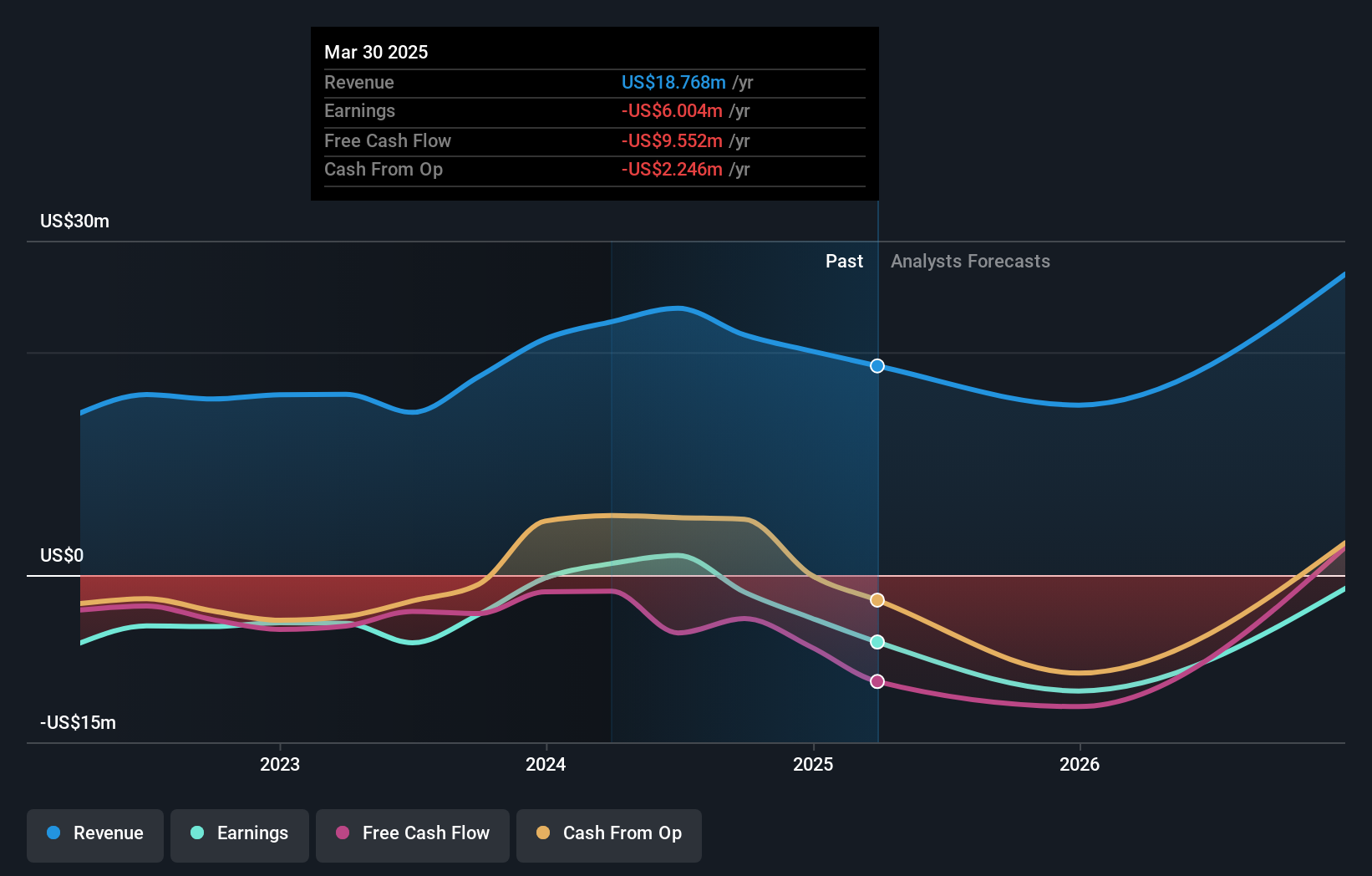
Task: Switch to the Past section of the chart
Action: click(x=844, y=261)
